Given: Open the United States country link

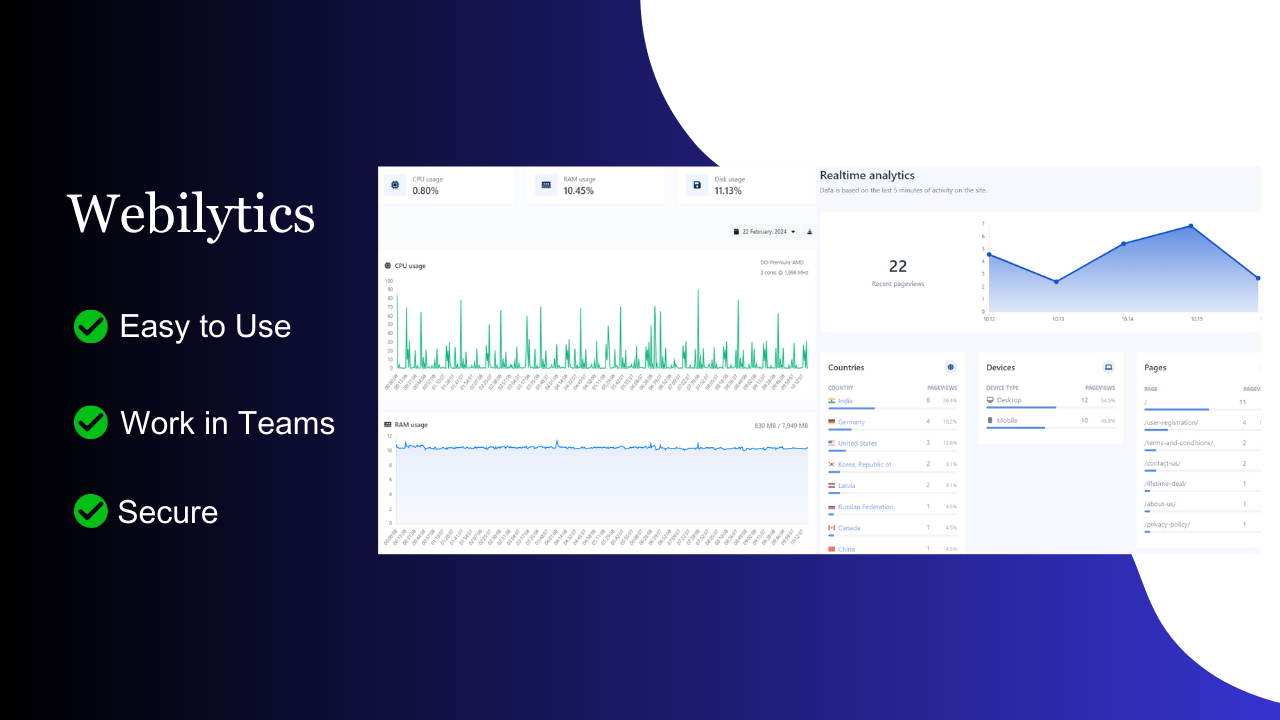Looking at the screenshot, I should pos(857,443).
